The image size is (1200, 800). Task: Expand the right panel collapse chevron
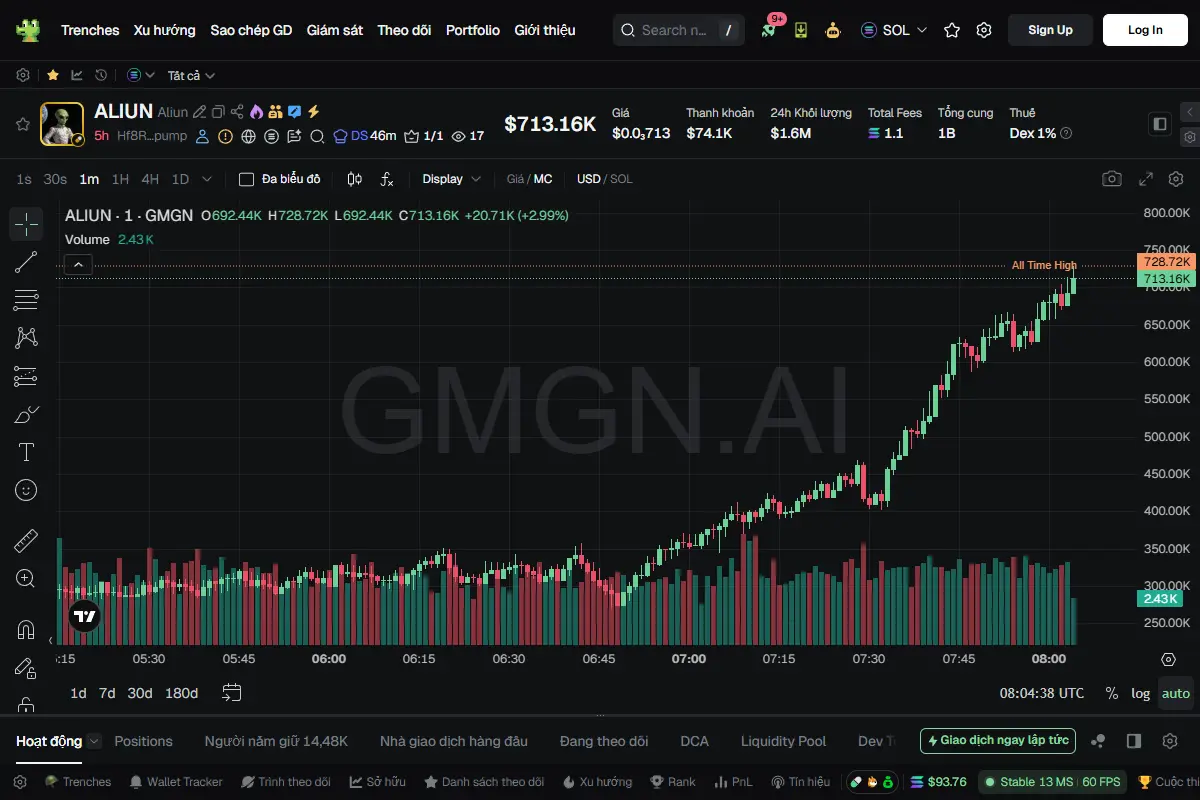(1189, 112)
